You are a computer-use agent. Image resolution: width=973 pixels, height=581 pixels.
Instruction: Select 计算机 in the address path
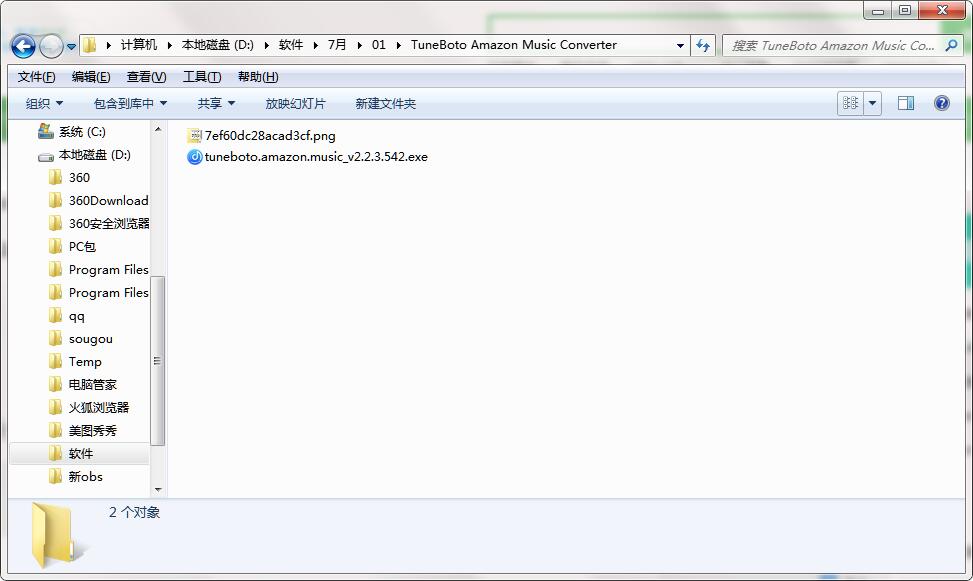[138, 45]
